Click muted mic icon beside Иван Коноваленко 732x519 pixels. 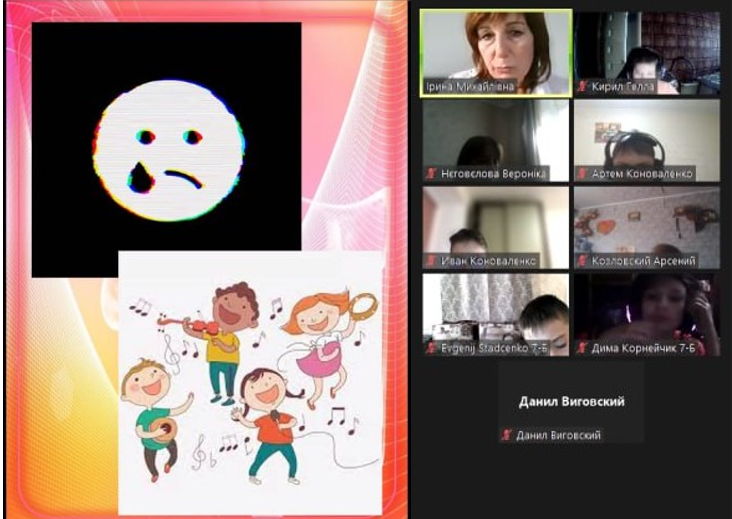pyautogui.click(x=431, y=261)
